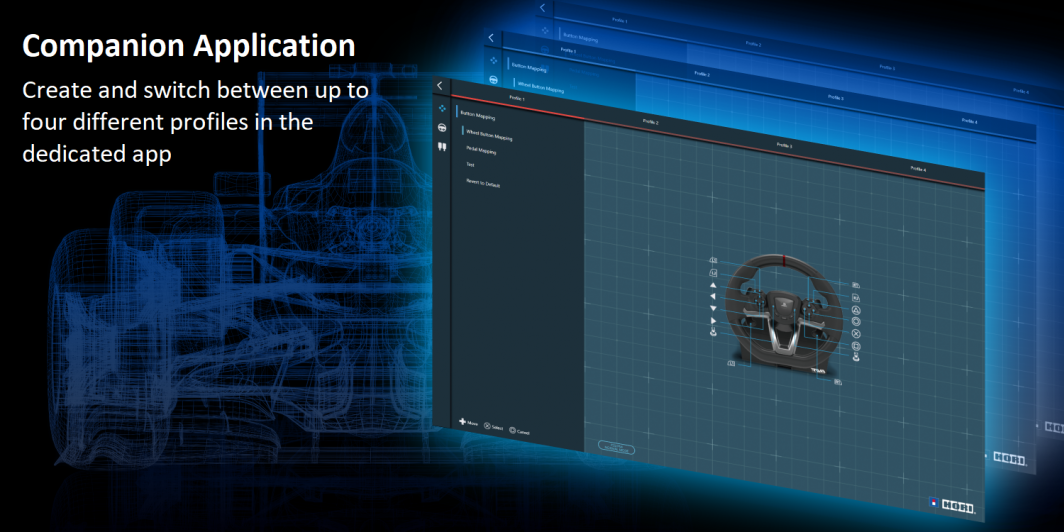The width and height of the screenshot is (1064, 532).
Task: Open the Pedal Mapping menu entry
Action: (481, 151)
